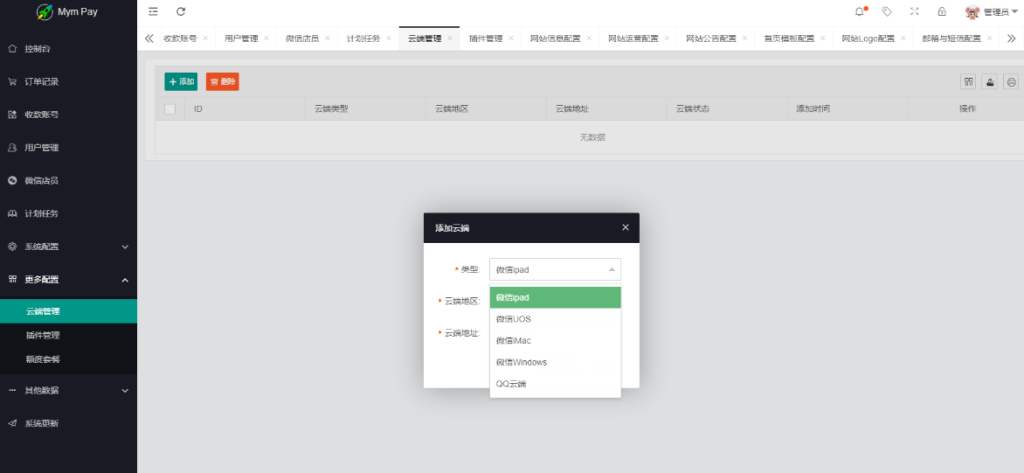The image size is (1024, 473).
Task: Close the 云端管理 tab
Action: 450,39
